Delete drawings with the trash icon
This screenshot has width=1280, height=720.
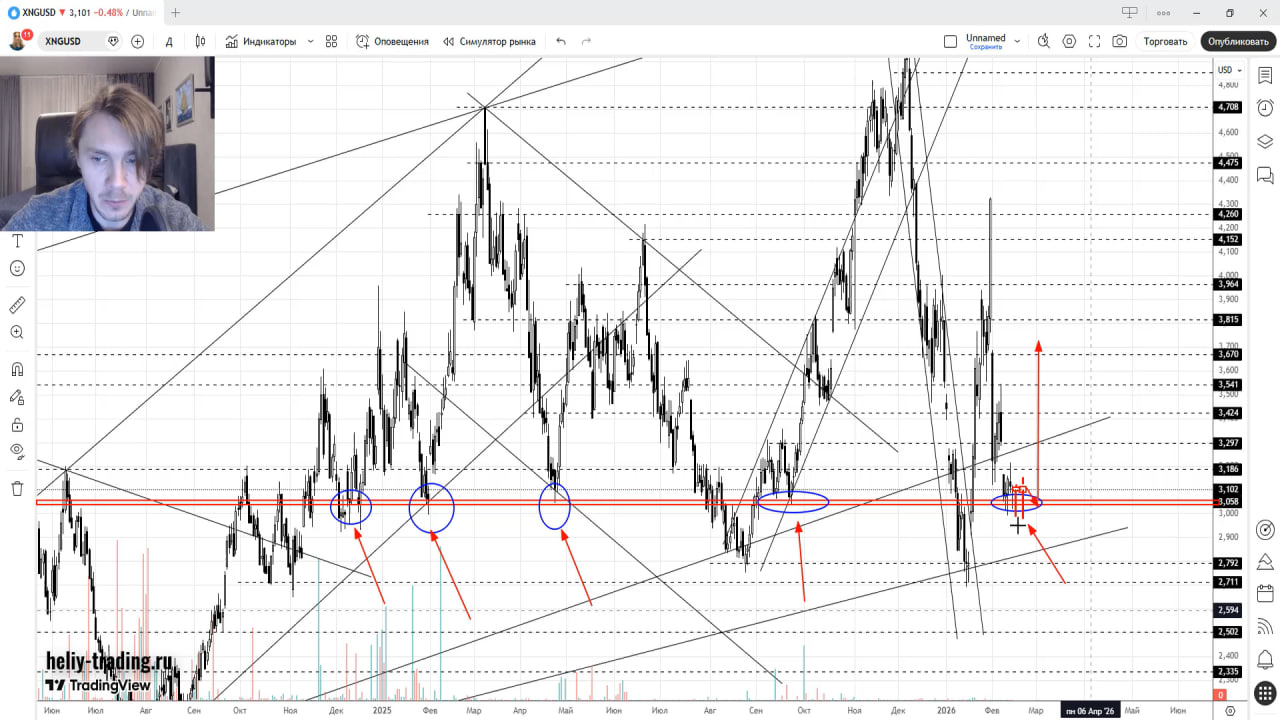17,488
